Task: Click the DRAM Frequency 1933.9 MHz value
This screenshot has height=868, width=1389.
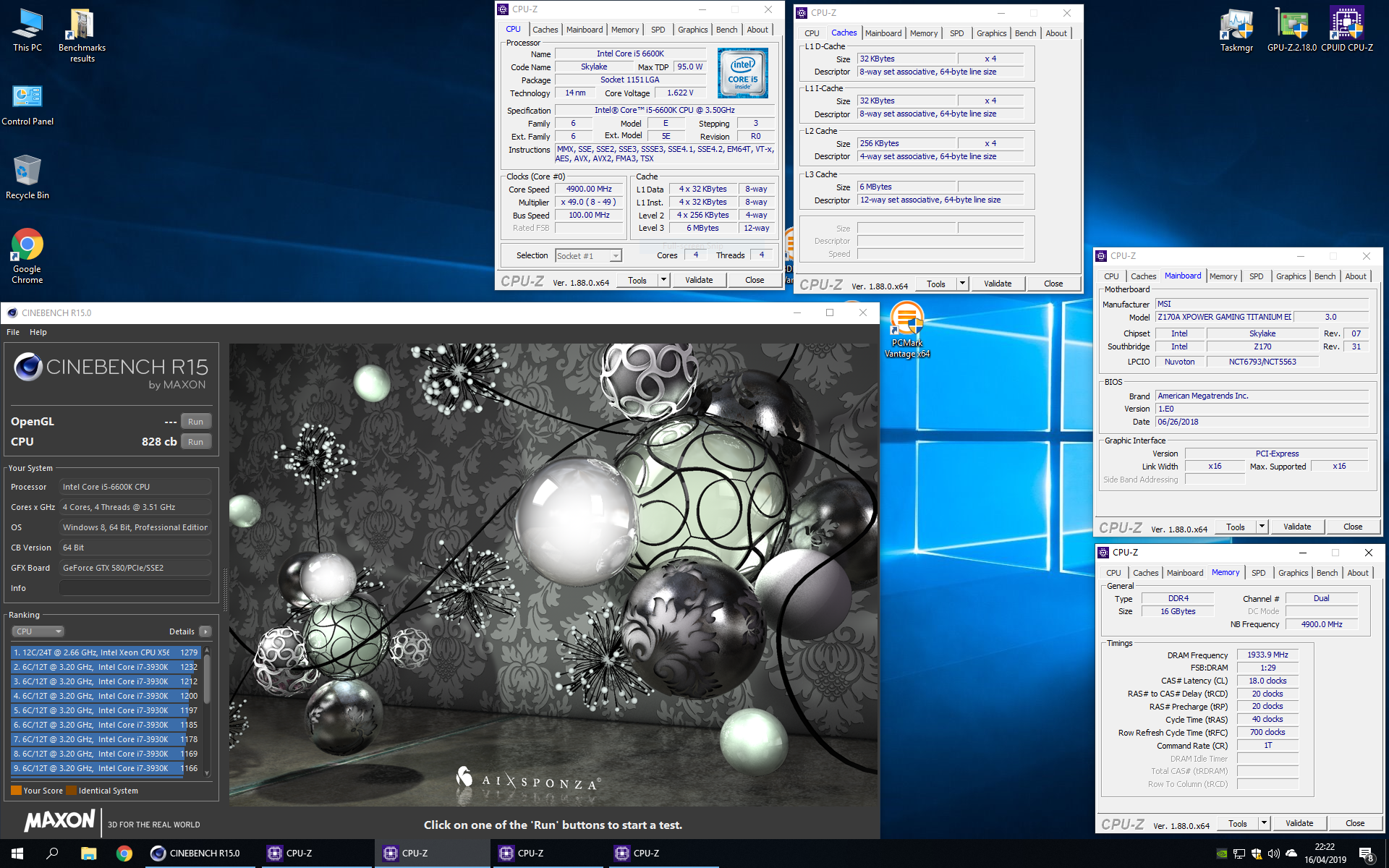Action: (1267, 655)
